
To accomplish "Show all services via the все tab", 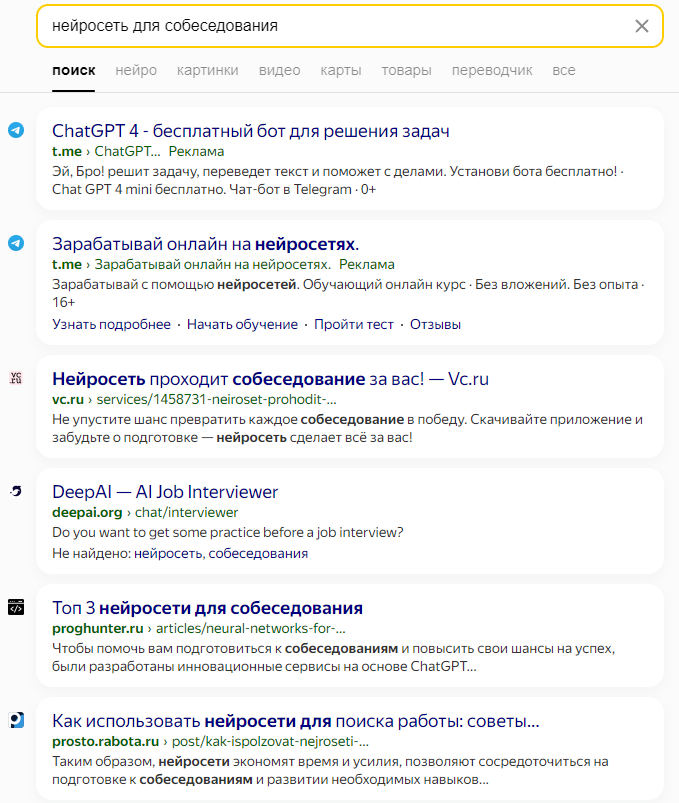I will click(x=563, y=70).
